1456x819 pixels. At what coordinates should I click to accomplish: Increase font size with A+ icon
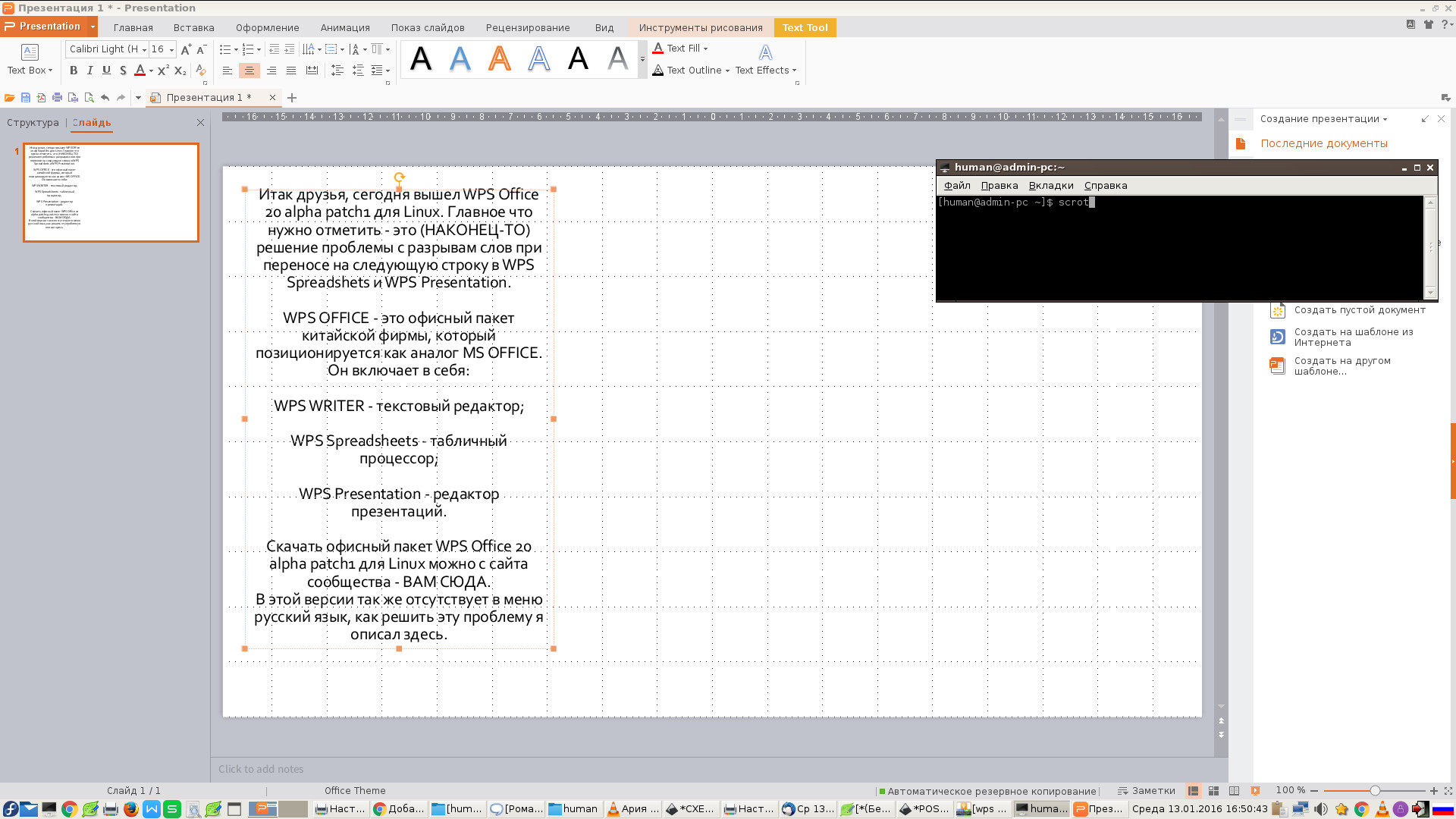click(x=186, y=49)
